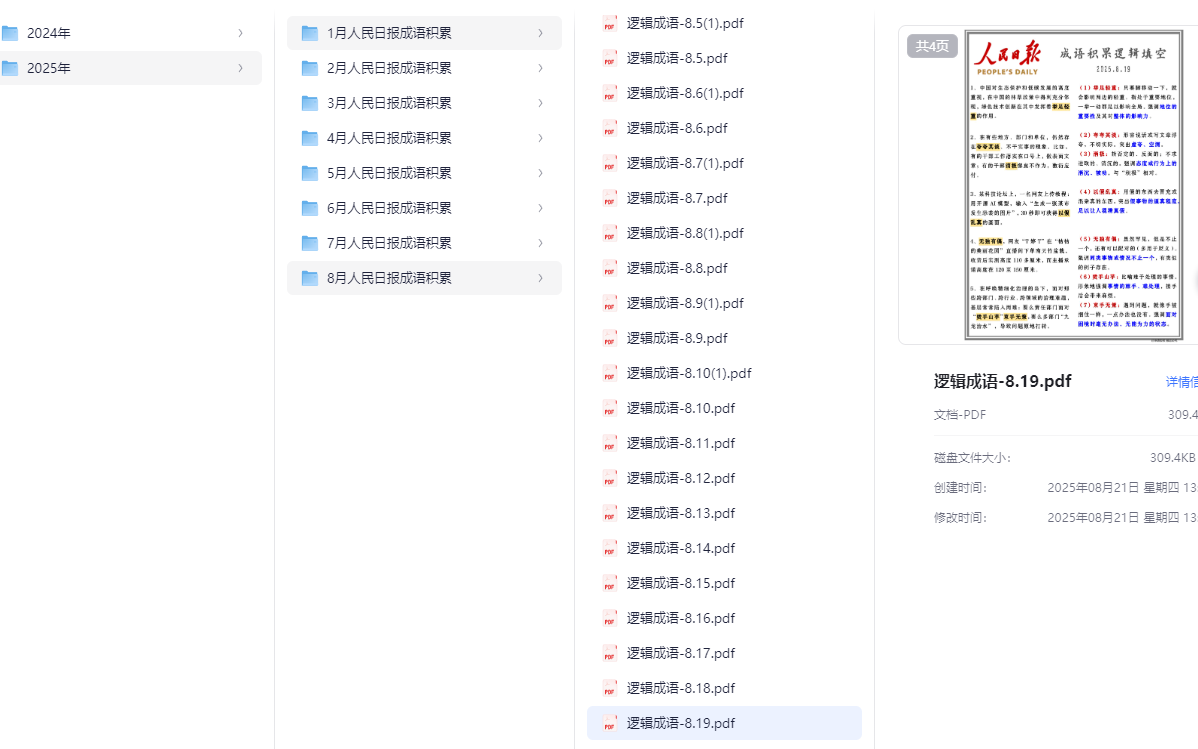Expand 4月人民日报成语积累 using its chevron
The width and height of the screenshot is (1198, 749).
coord(540,138)
